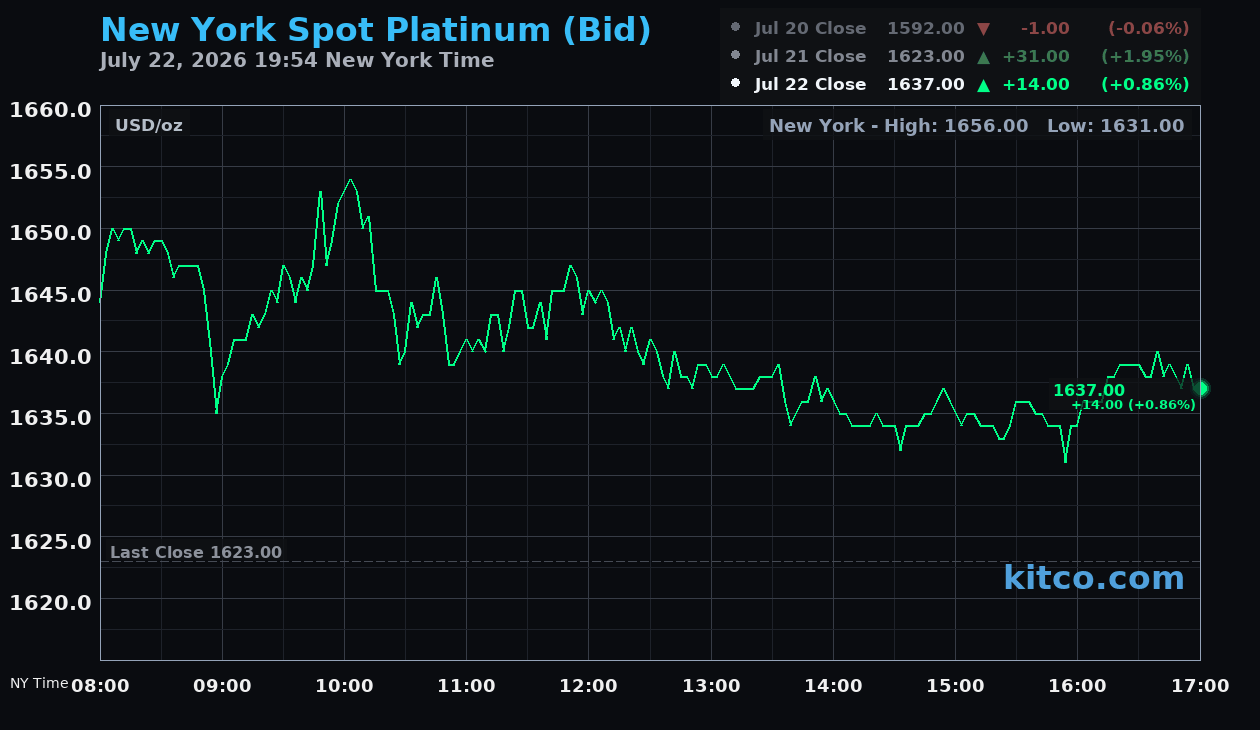The image size is (1260, 730).
Task: Click the 17:00 time label
Action: (x=1200, y=686)
